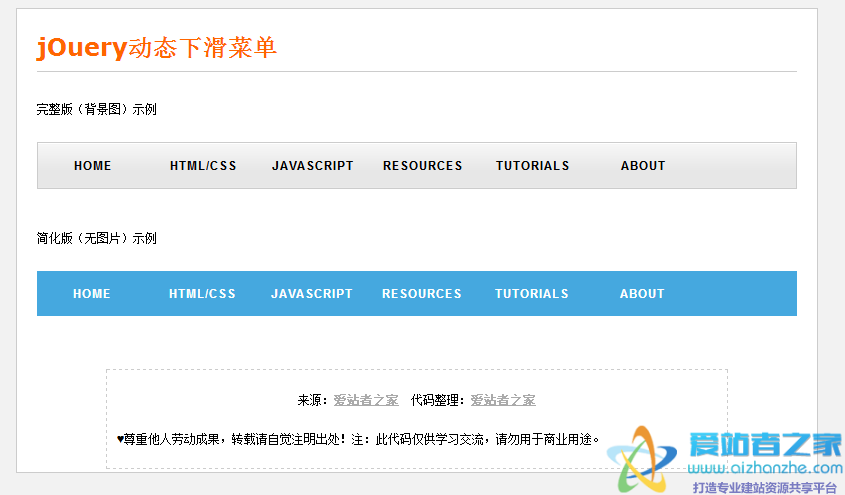Open HOME in the blue menu
Viewport: 845px width, 495px height.
tap(92, 294)
